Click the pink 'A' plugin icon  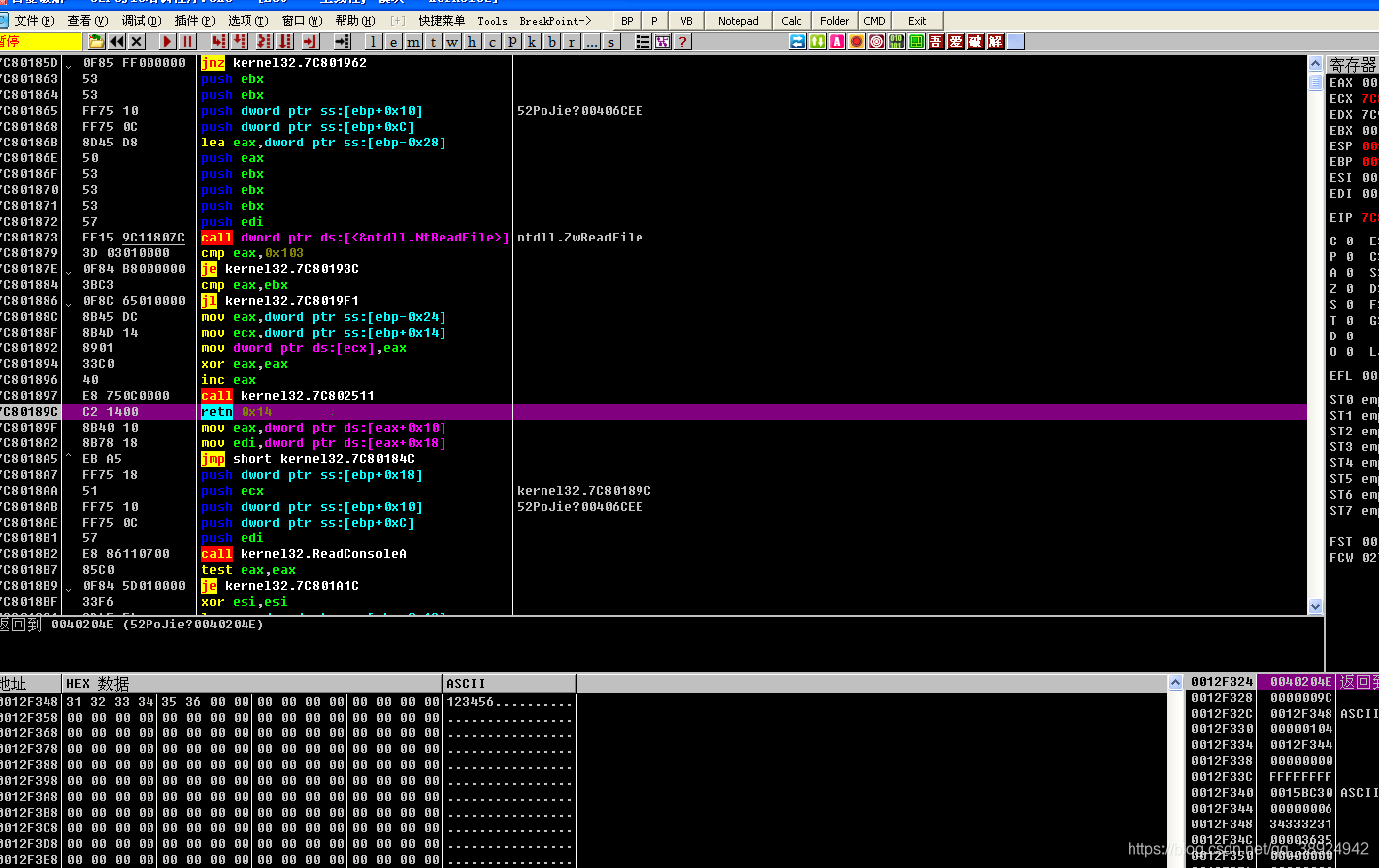pyautogui.click(x=837, y=41)
